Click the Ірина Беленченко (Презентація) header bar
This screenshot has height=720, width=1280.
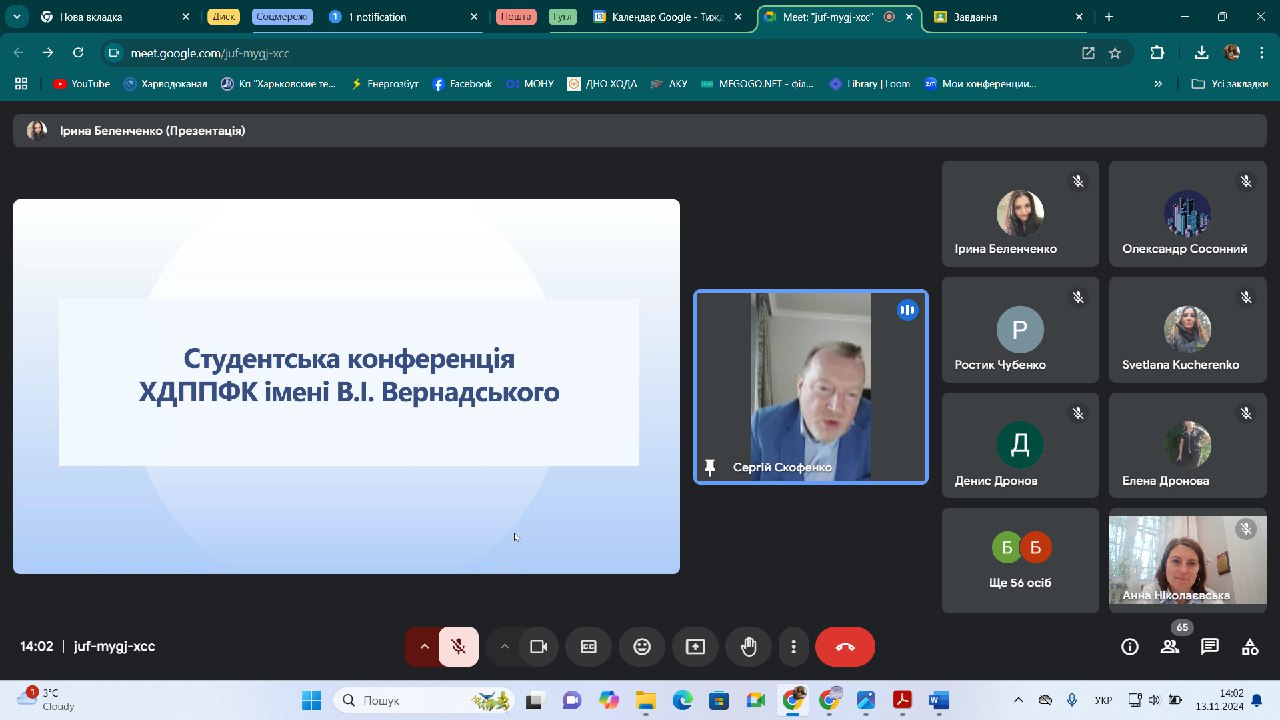[640, 131]
